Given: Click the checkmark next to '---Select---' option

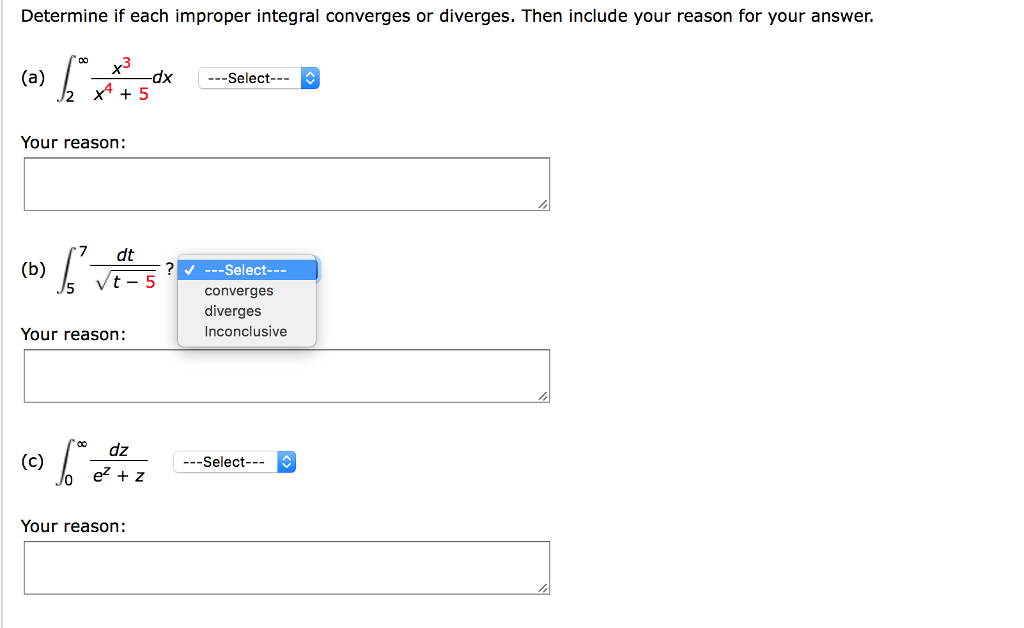Looking at the screenshot, I should (188, 269).
